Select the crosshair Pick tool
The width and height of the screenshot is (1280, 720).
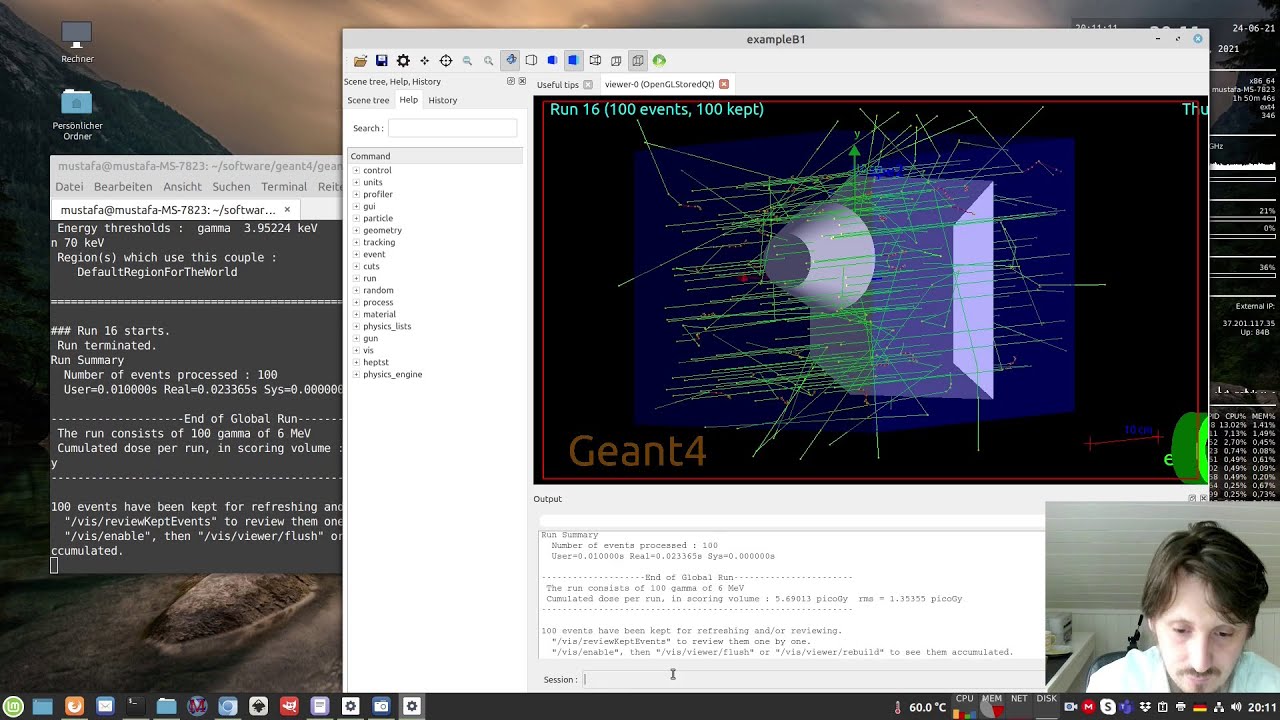click(446, 61)
